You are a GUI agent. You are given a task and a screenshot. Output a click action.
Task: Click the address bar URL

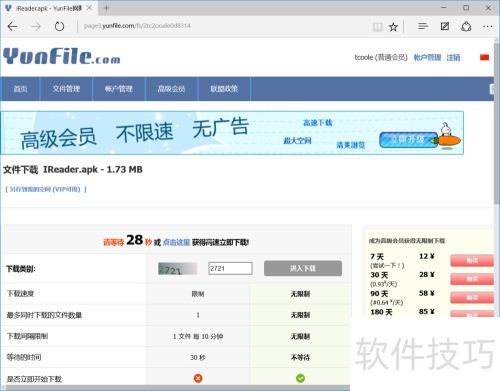tap(137, 26)
